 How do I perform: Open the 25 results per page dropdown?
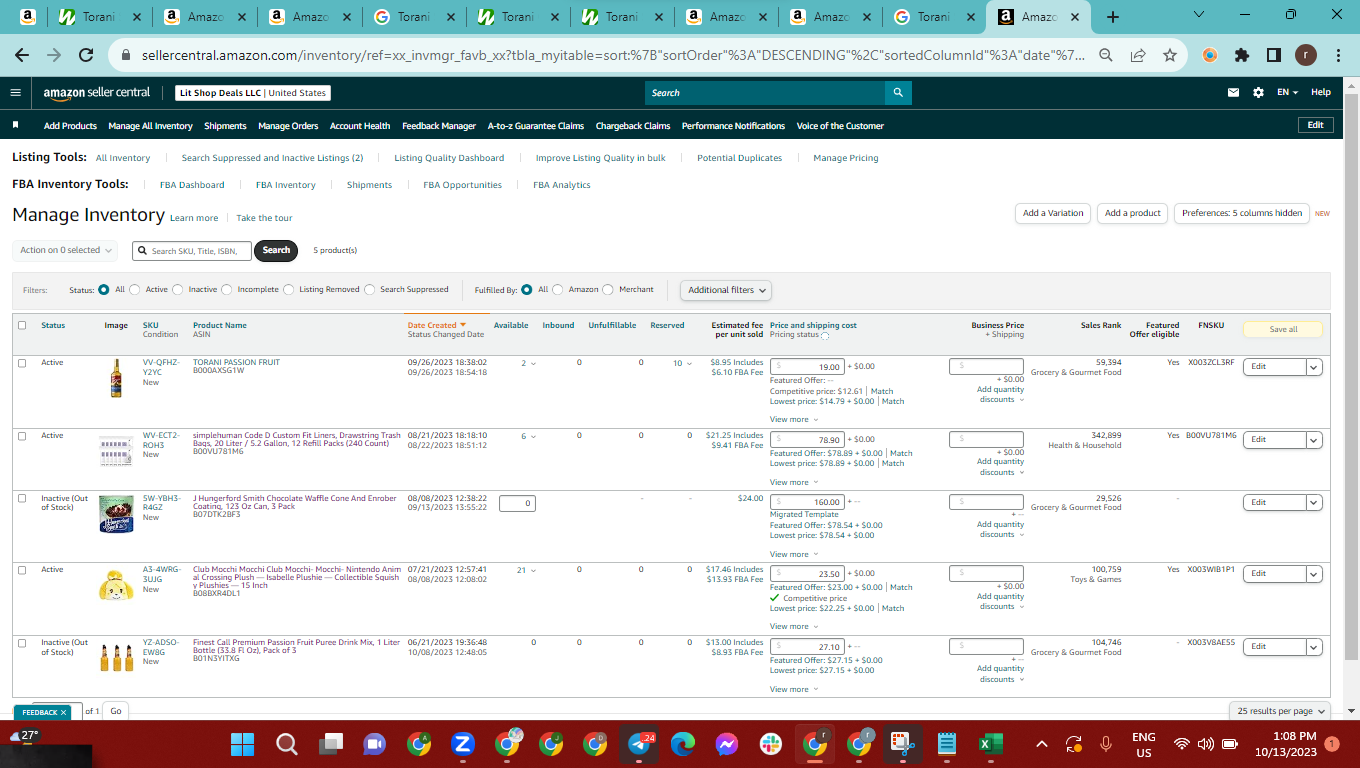pyautogui.click(x=1281, y=711)
